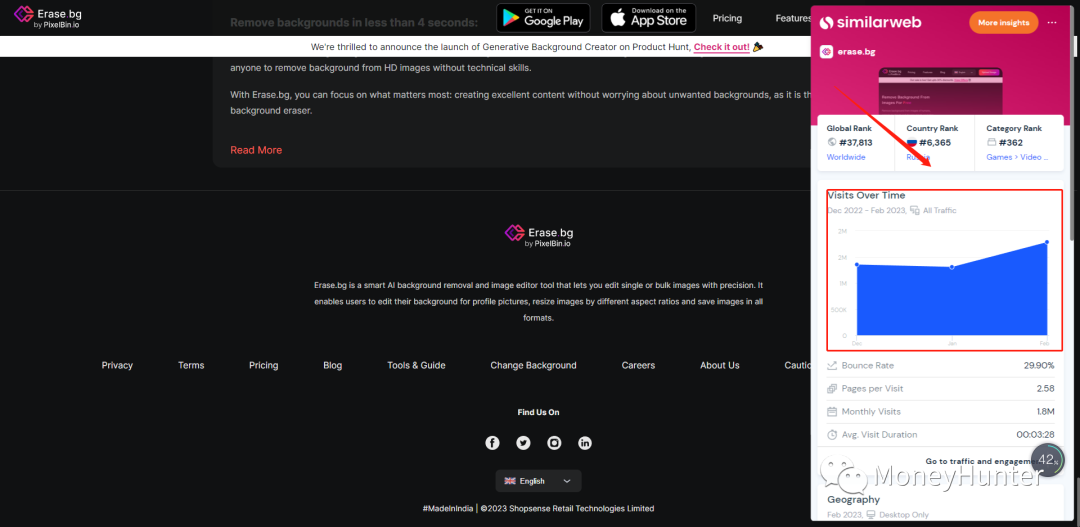Click the erase.bg favicon in Similarweb panel
This screenshot has width=1080, height=527.
pos(826,52)
